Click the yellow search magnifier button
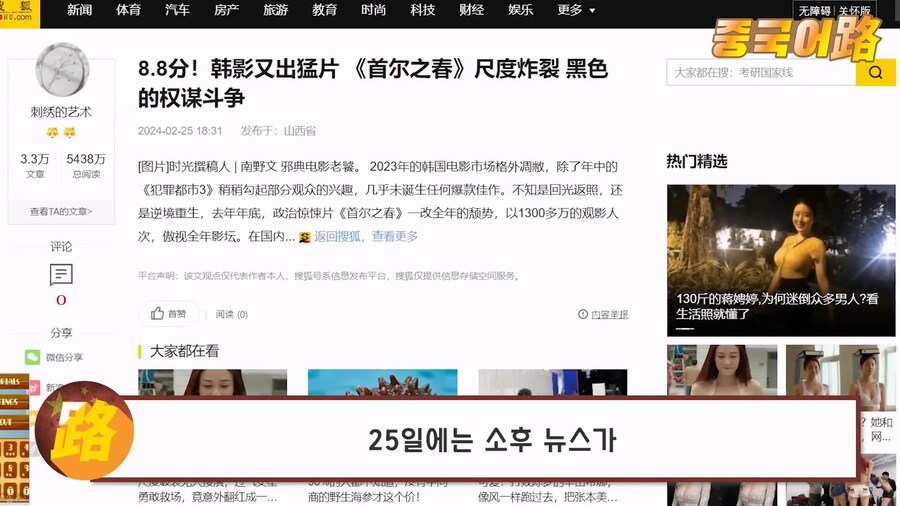900x506 pixels. [875, 72]
